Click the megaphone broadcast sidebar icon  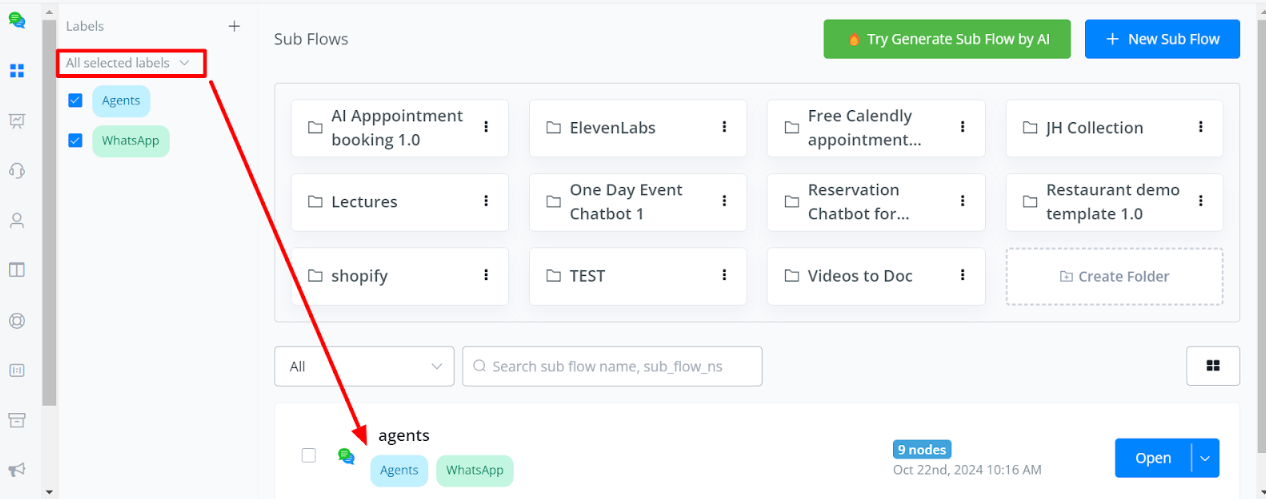pos(17,469)
